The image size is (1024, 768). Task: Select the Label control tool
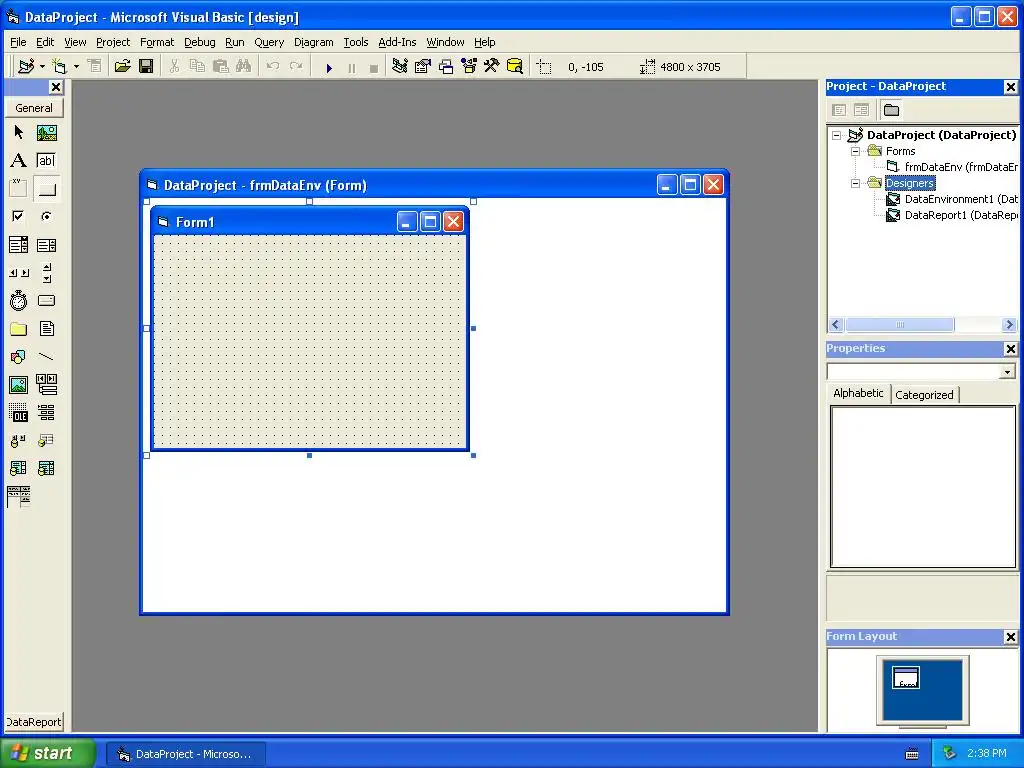(x=18, y=161)
